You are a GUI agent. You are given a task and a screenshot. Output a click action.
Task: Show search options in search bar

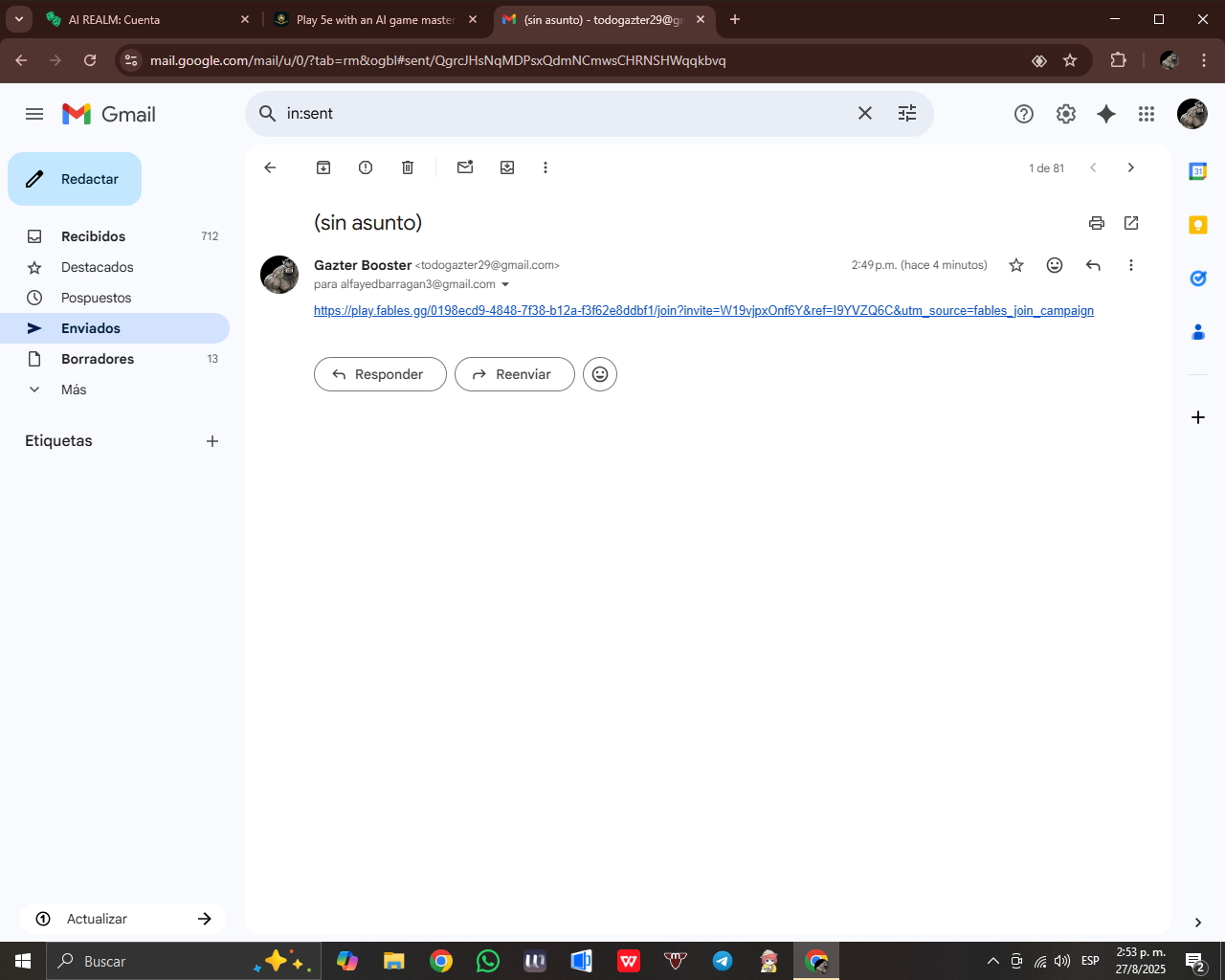tap(907, 113)
